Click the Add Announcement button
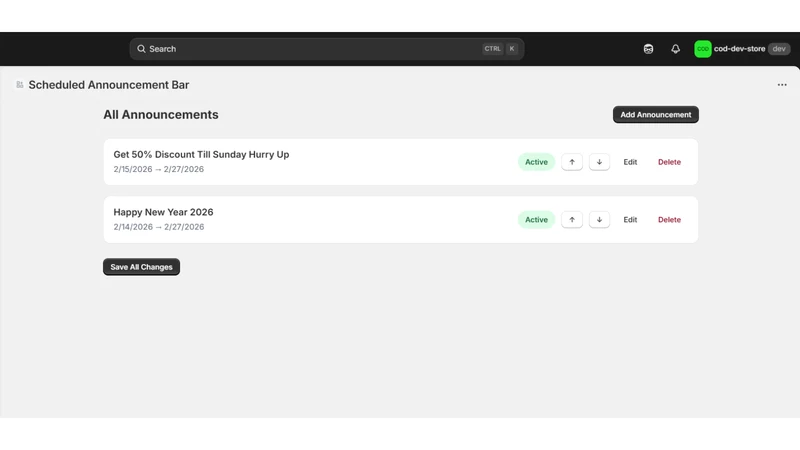800x450 pixels. point(656,114)
